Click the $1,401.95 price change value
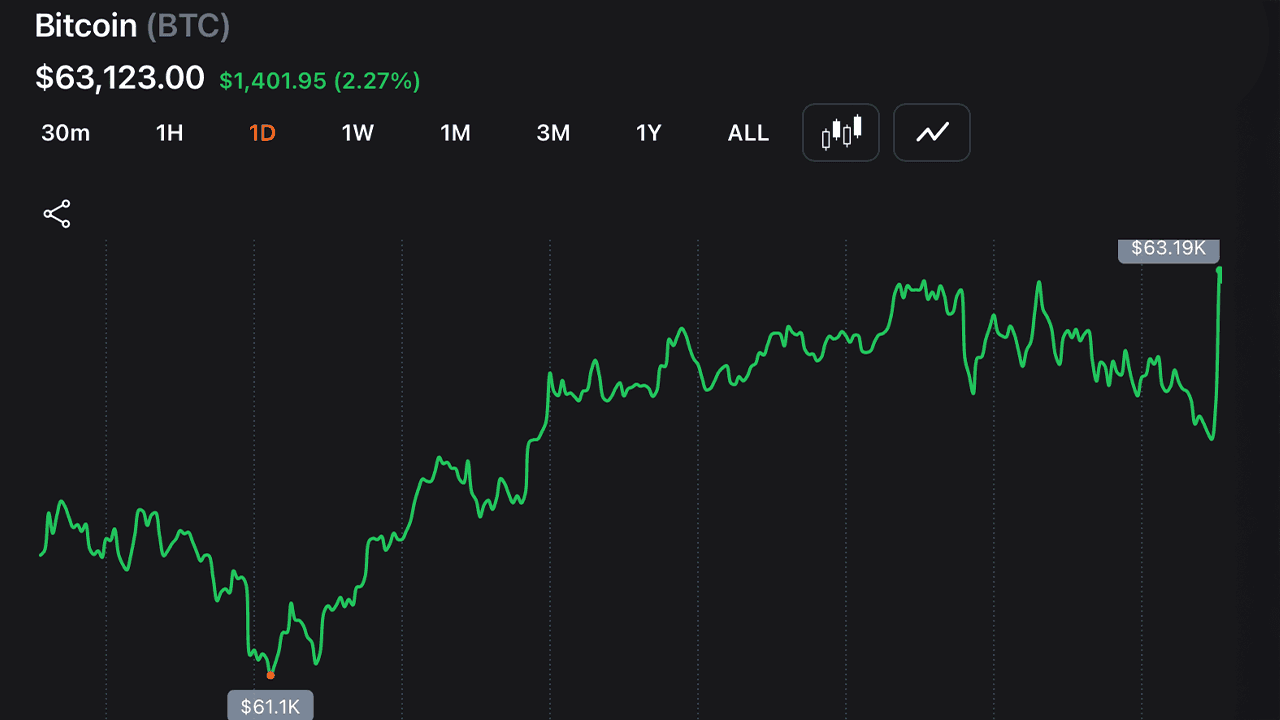Screen dimensions: 1280x720 273,81
